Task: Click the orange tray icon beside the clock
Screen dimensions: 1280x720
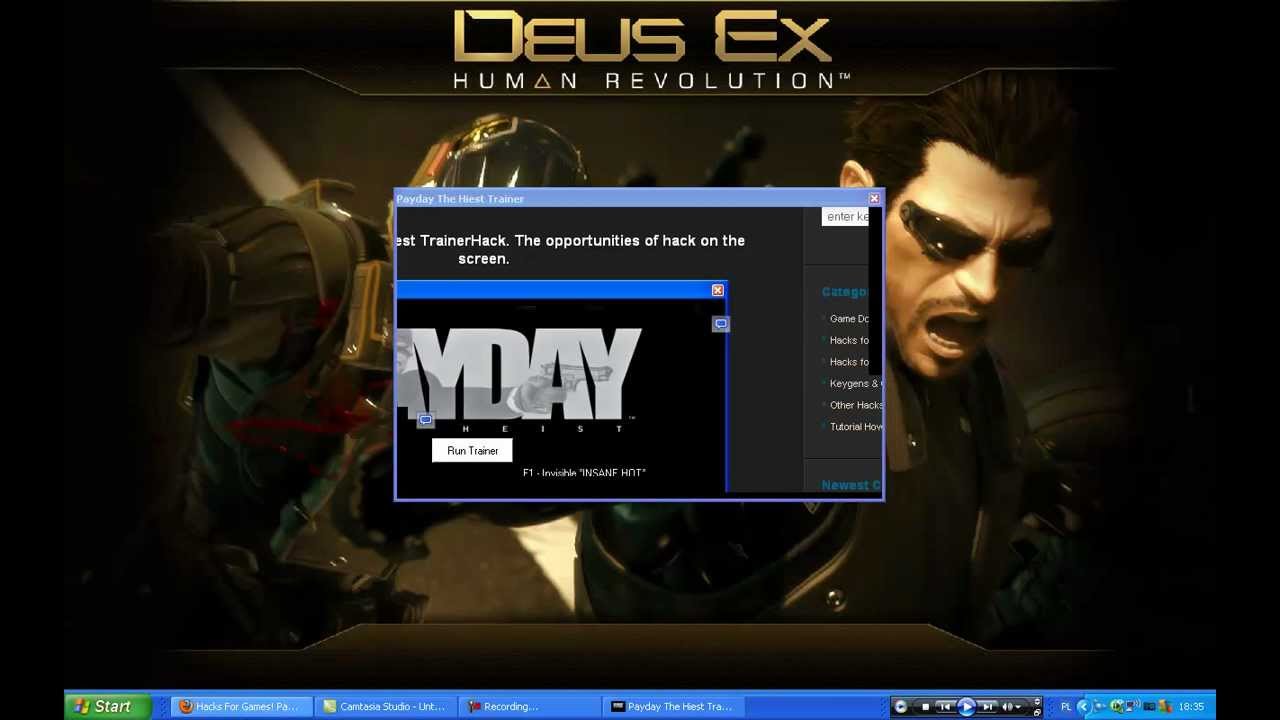Action: [1165, 707]
